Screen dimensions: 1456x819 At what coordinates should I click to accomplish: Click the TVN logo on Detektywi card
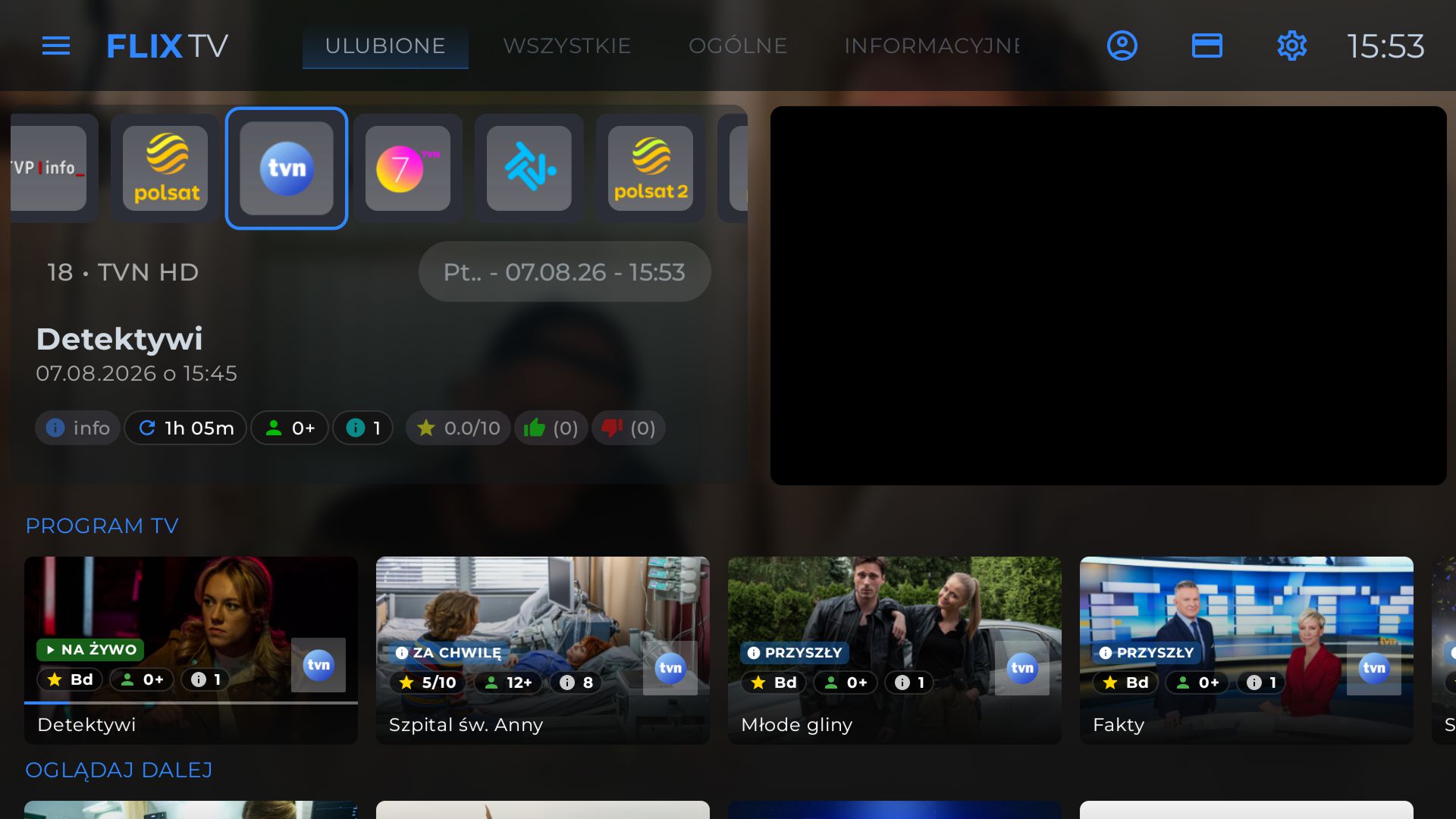[318, 665]
